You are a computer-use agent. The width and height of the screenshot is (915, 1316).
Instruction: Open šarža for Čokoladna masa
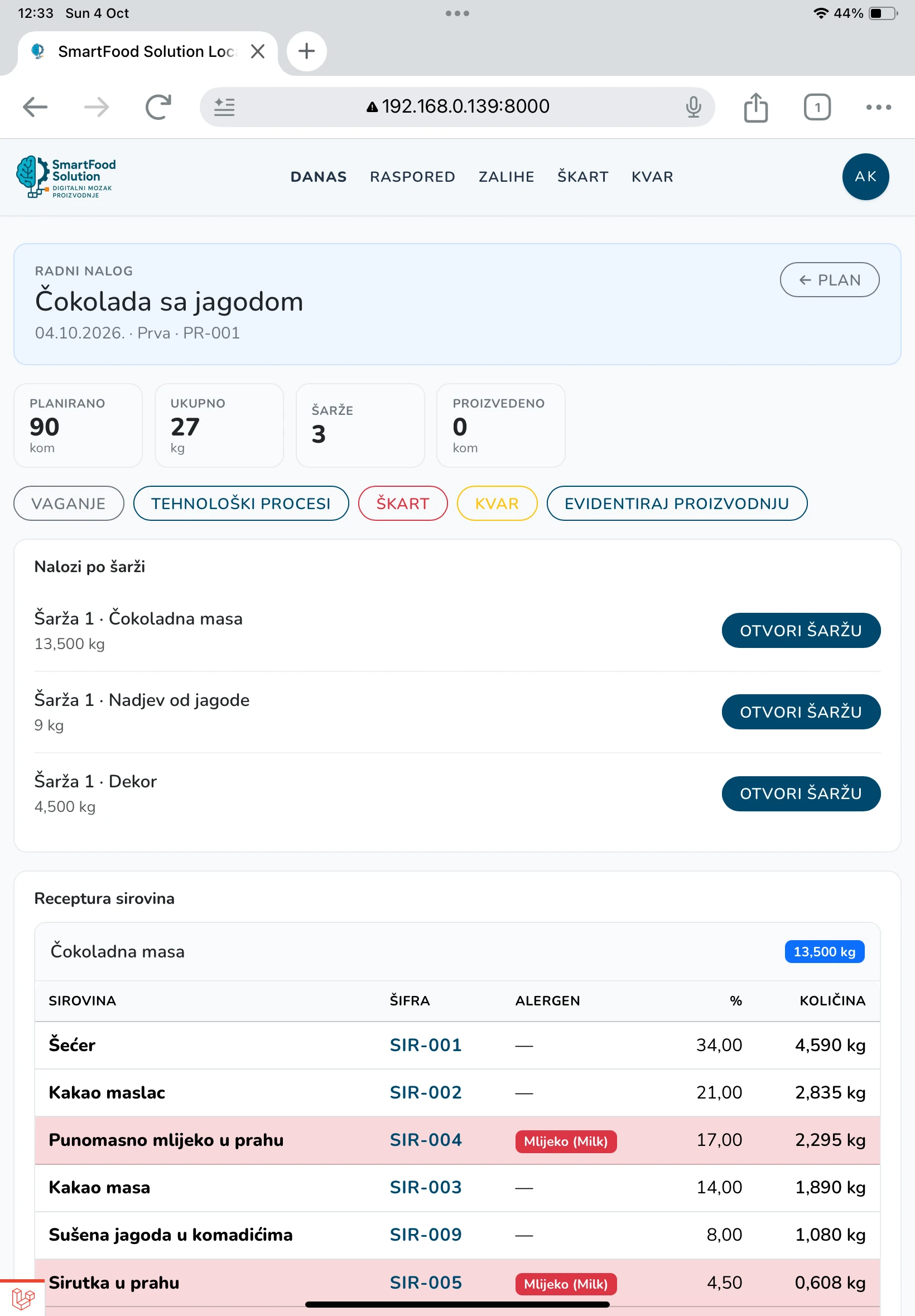pos(801,631)
